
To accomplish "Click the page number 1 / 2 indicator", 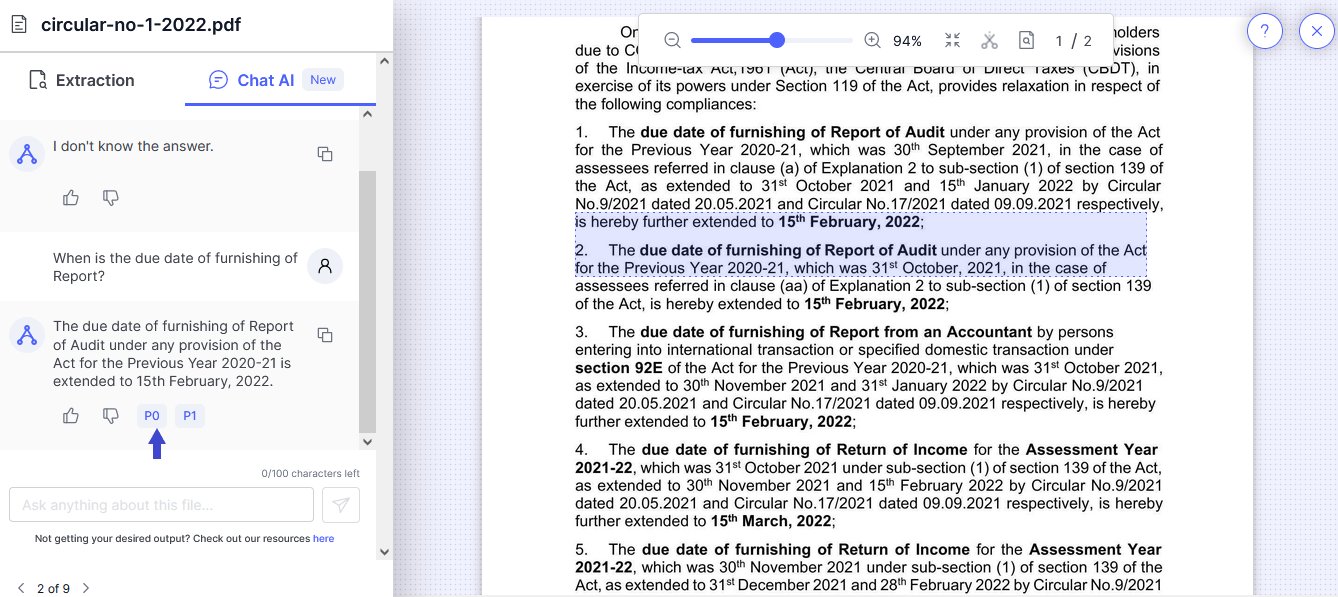I will (1074, 41).
